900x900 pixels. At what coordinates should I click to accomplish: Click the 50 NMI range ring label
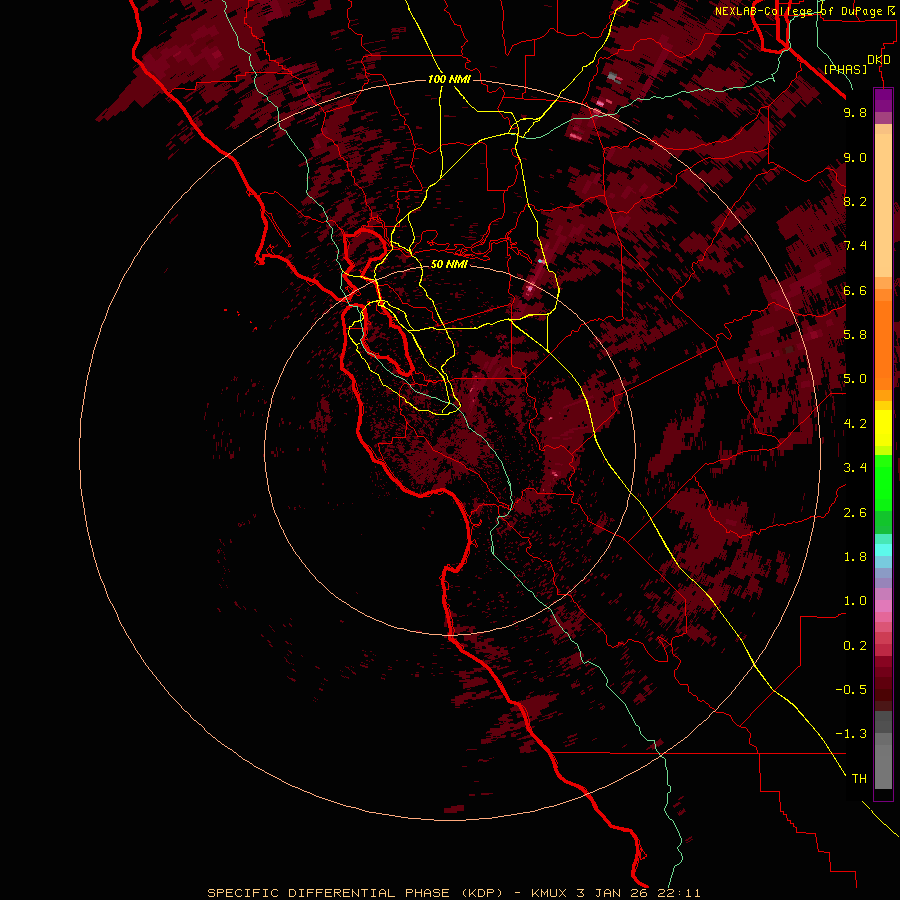coord(449,264)
